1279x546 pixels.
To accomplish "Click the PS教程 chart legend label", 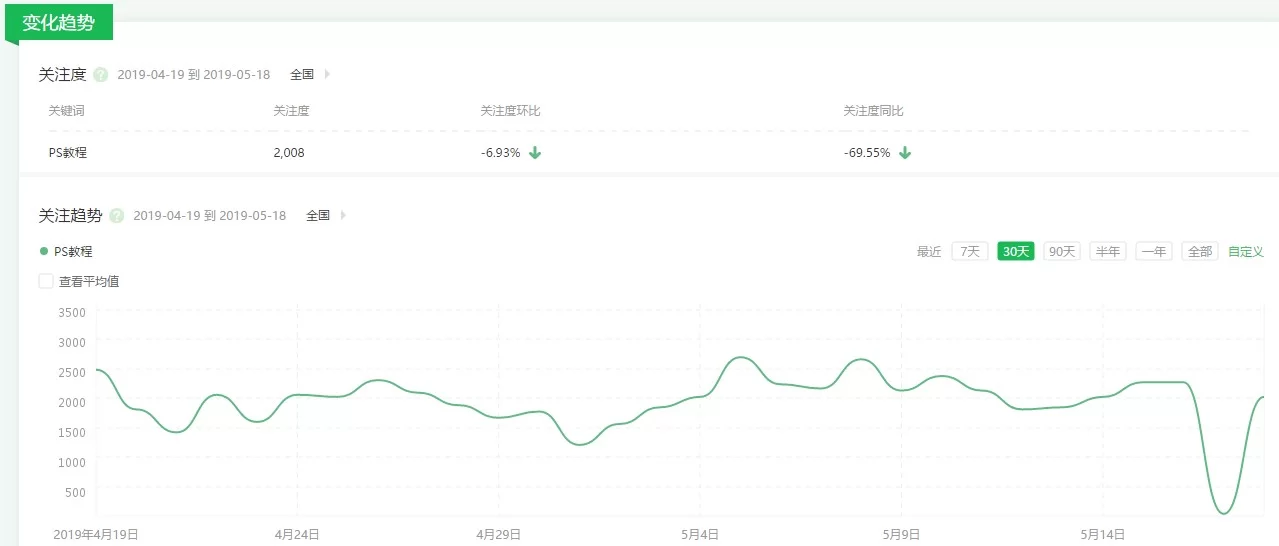I will 73,251.
